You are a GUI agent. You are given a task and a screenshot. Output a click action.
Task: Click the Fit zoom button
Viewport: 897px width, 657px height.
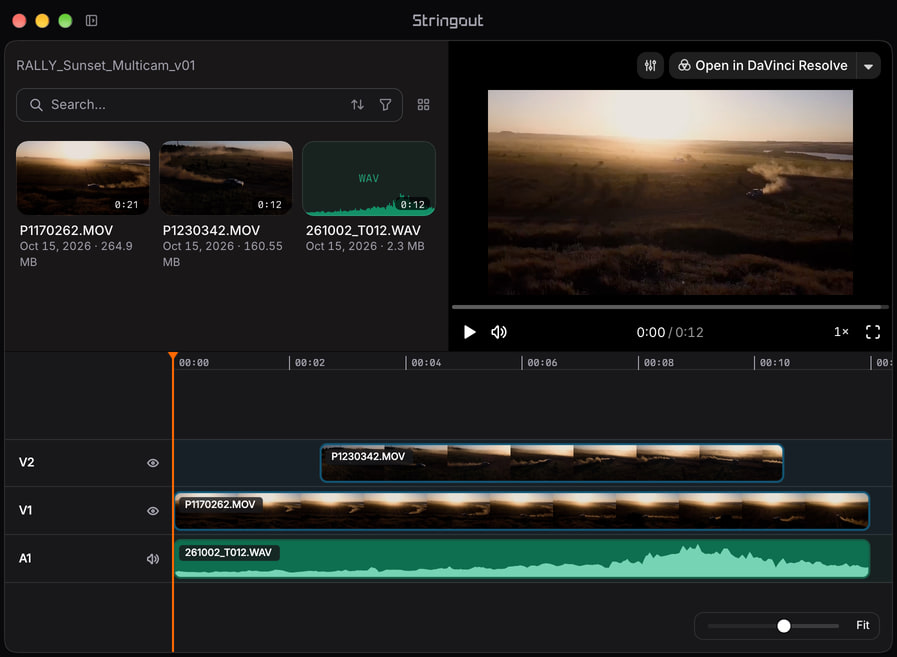click(863, 626)
